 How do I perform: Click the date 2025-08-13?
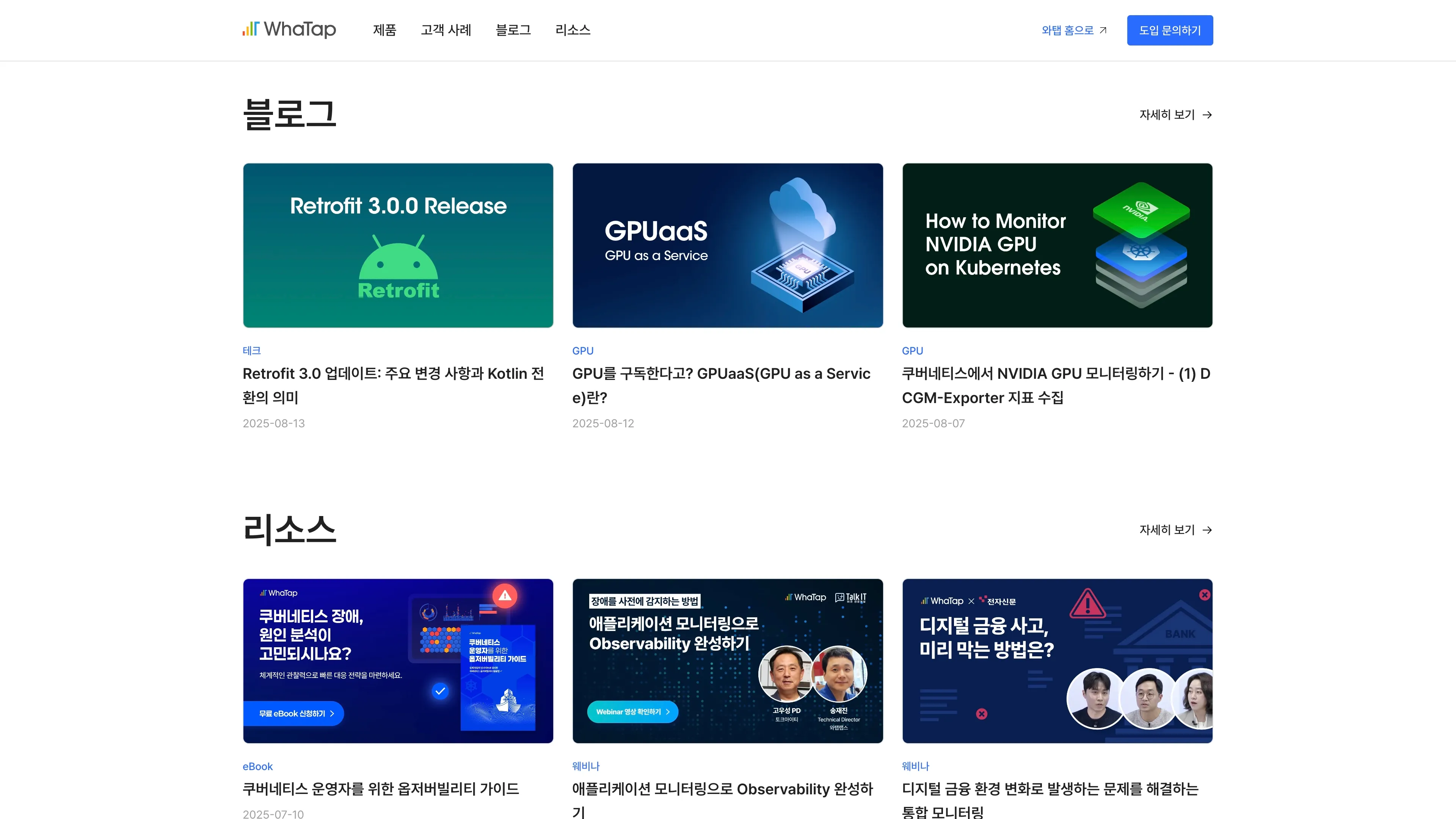click(273, 424)
